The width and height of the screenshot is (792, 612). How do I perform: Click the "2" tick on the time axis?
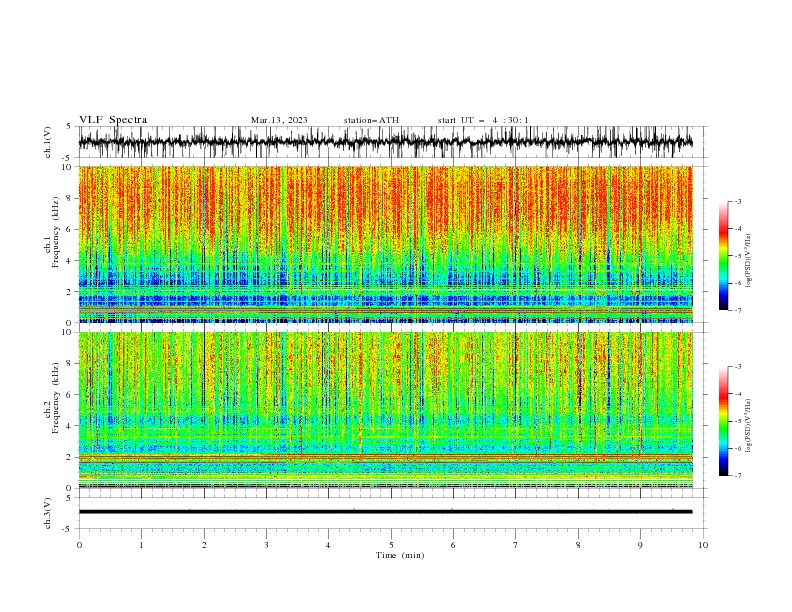204,545
